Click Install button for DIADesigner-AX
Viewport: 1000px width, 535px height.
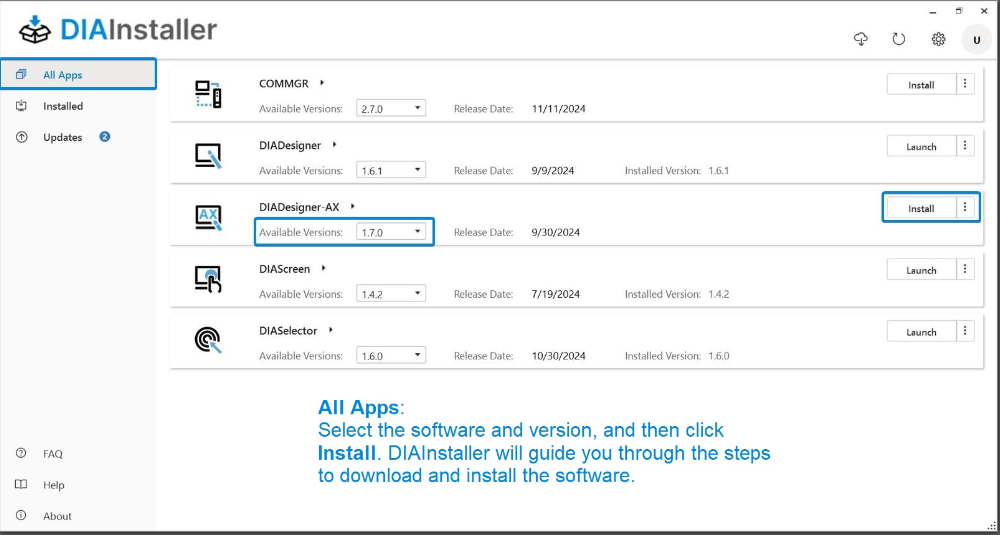[922, 208]
